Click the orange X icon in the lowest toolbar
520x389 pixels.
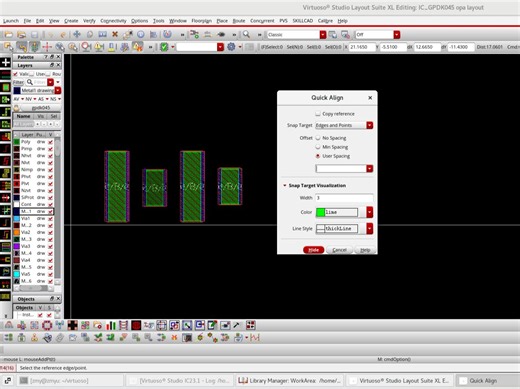[174, 338]
